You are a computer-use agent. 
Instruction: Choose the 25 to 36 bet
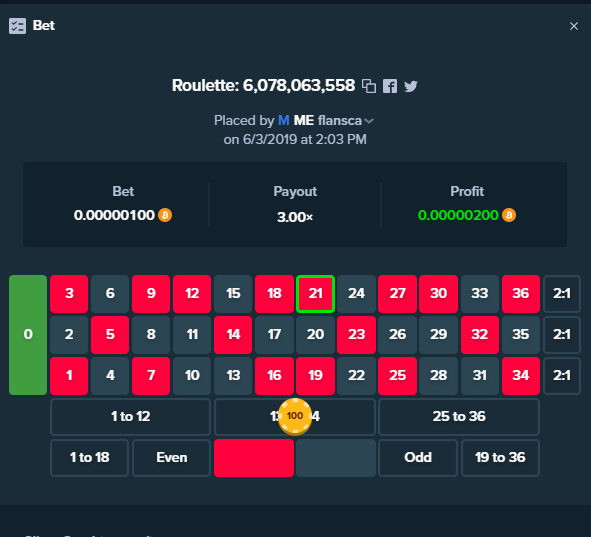(x=459, y=417)
